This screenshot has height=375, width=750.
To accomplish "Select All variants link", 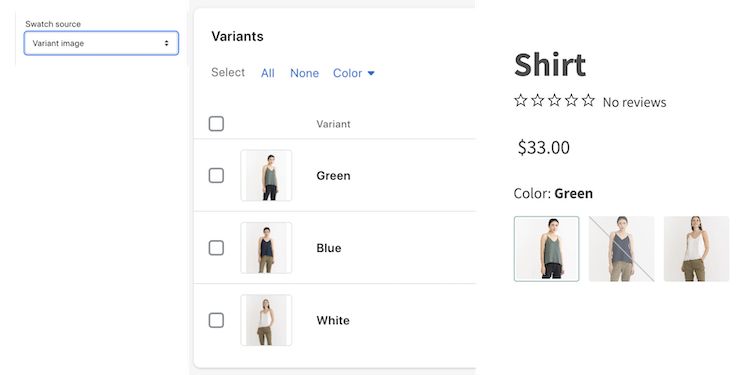I will pos(267,73).
